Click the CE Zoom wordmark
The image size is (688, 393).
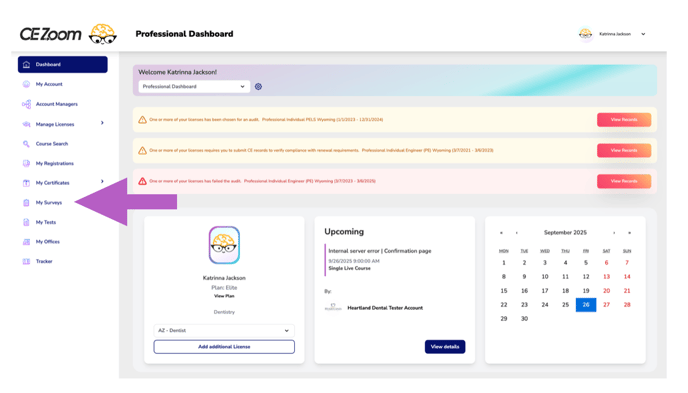pyautogui.click(x=51, y=34)
